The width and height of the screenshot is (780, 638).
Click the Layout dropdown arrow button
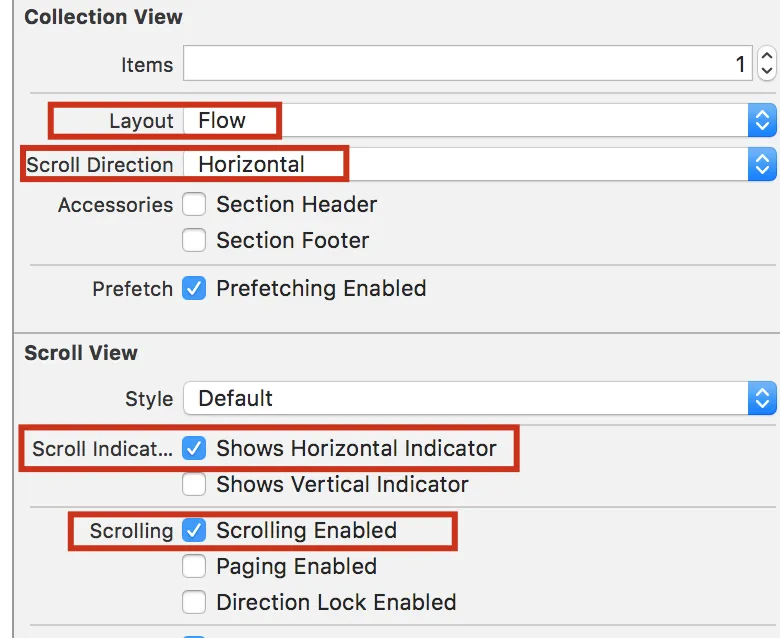click(x=762, y=121)
